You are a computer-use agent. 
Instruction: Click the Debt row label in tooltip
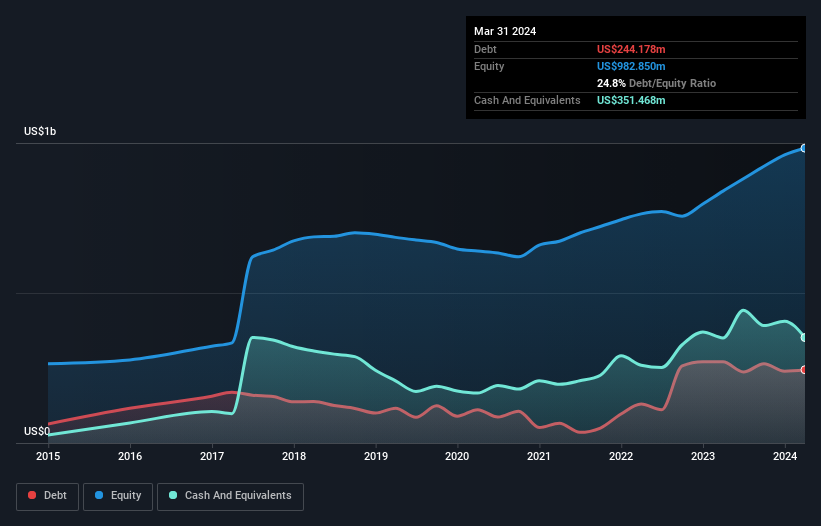coord(485,49)
